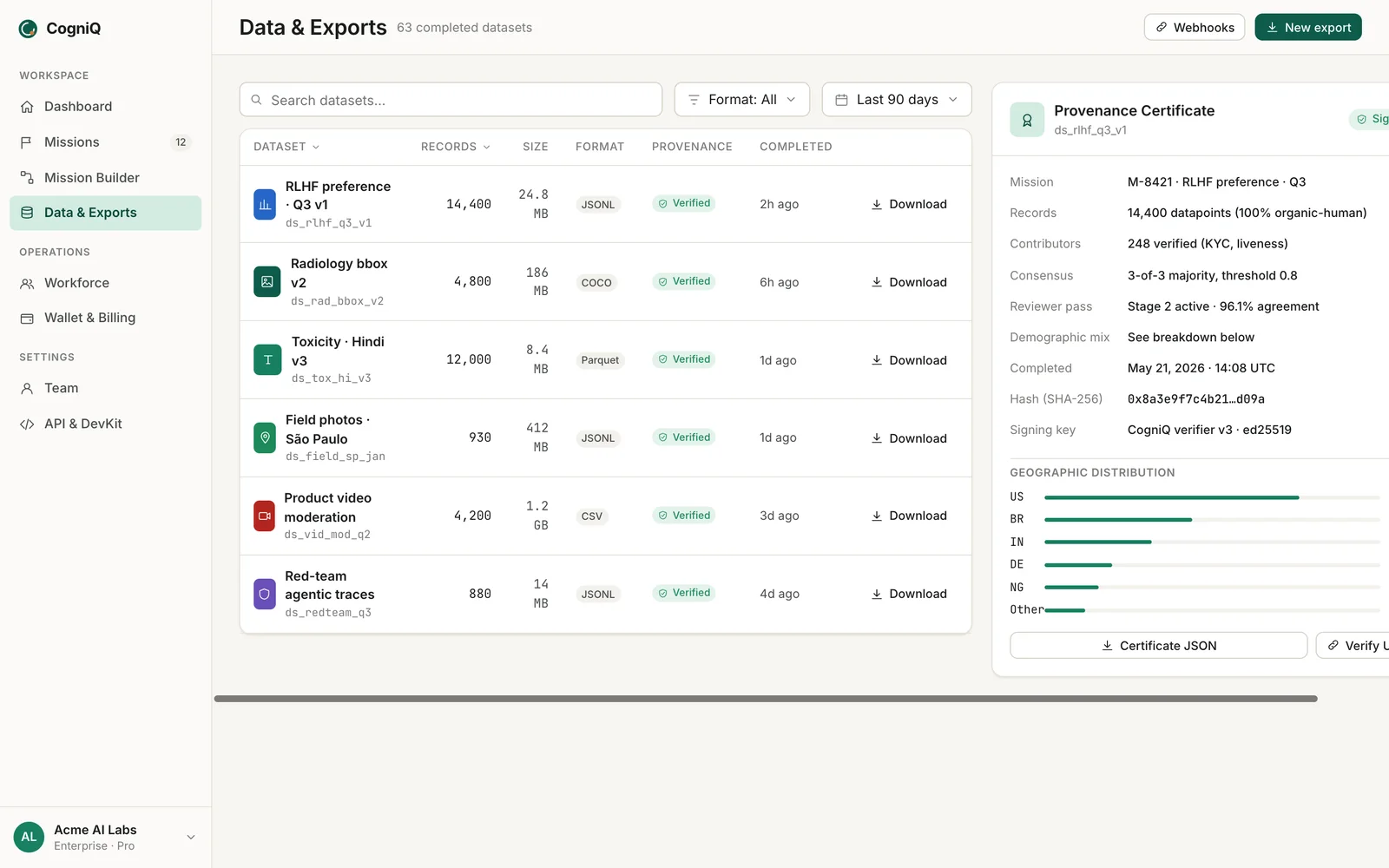The image size is (1389, 868).
Task: Download the Field photos São Paulo dataset
Action: tap(909, 438)
